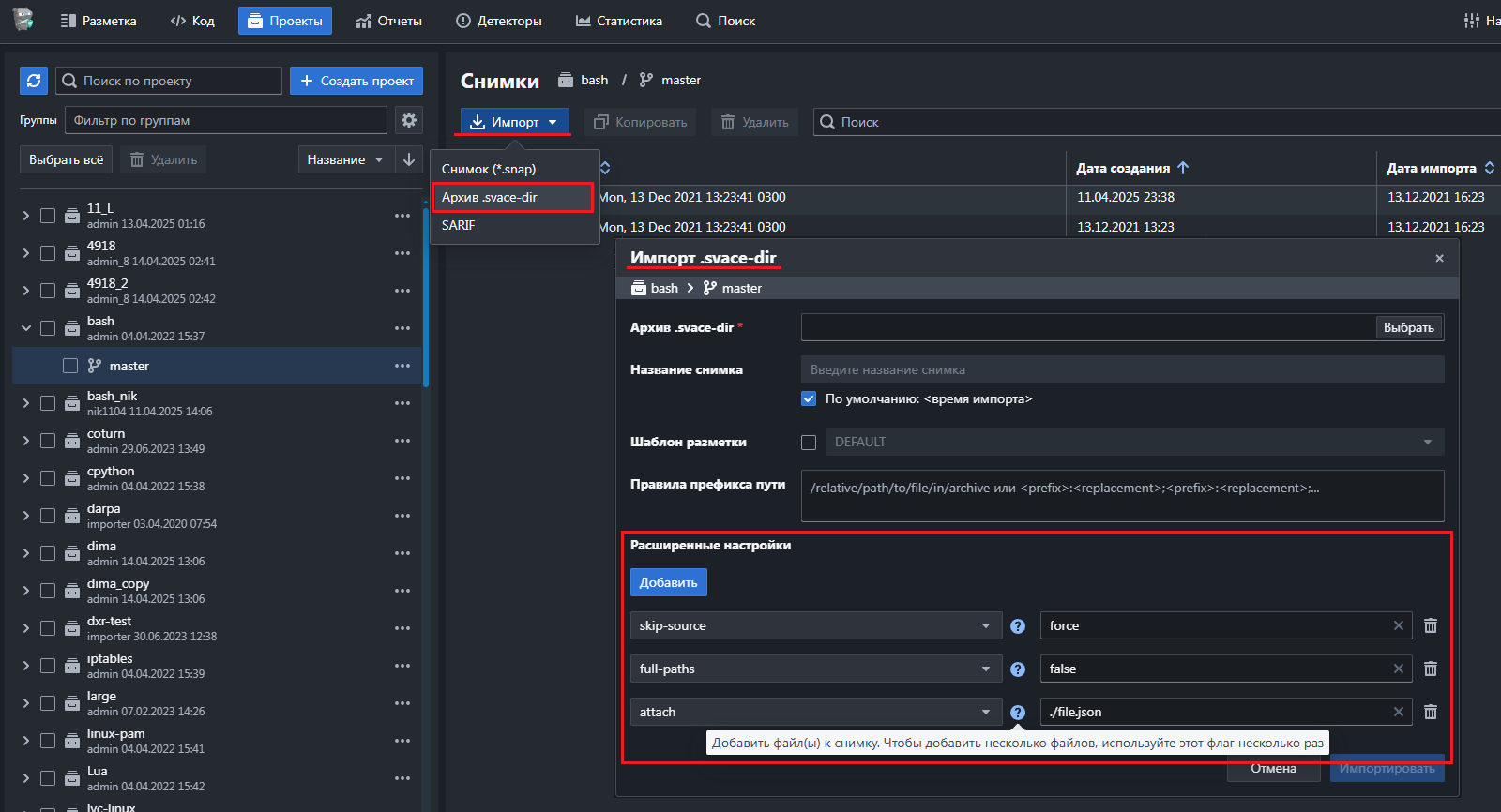Uncheck По умолчанию: время импорта checkbox
The image size is (1501, 812).
809,398
